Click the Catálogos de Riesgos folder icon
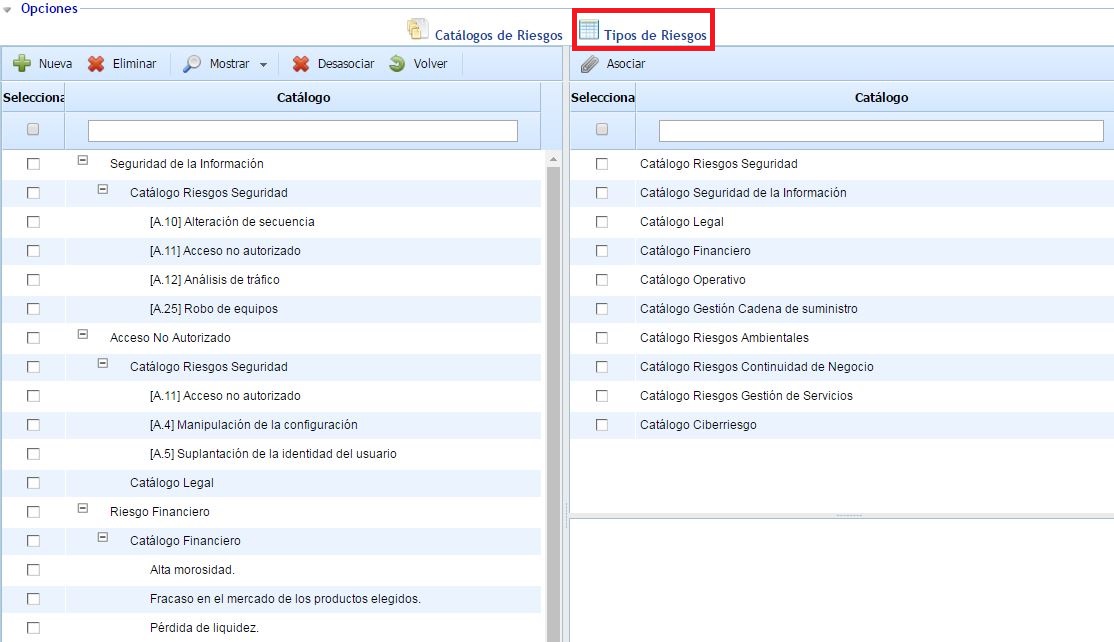 417,30
